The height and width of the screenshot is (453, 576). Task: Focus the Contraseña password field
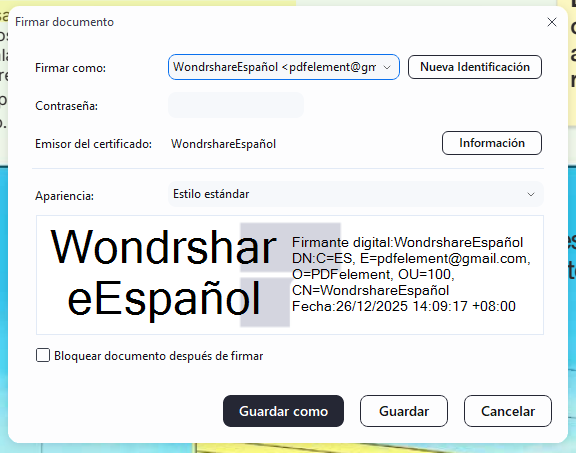tap(236, 105)
